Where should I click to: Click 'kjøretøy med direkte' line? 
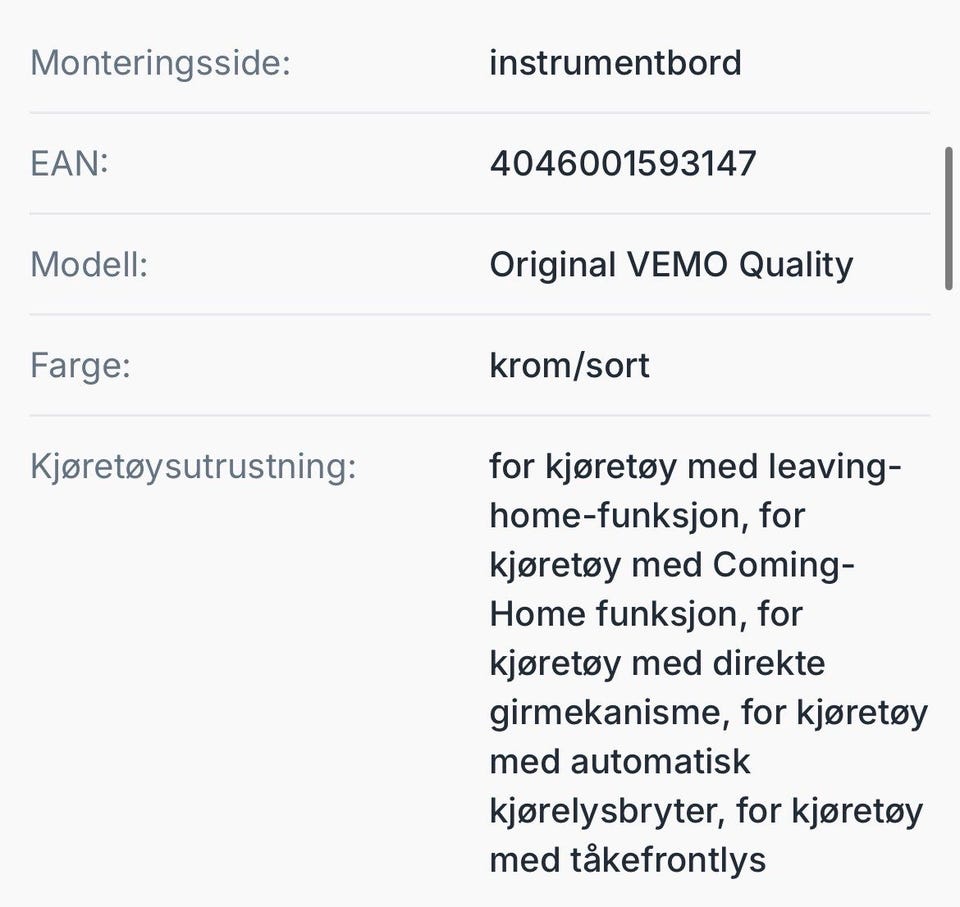point(658,663)
